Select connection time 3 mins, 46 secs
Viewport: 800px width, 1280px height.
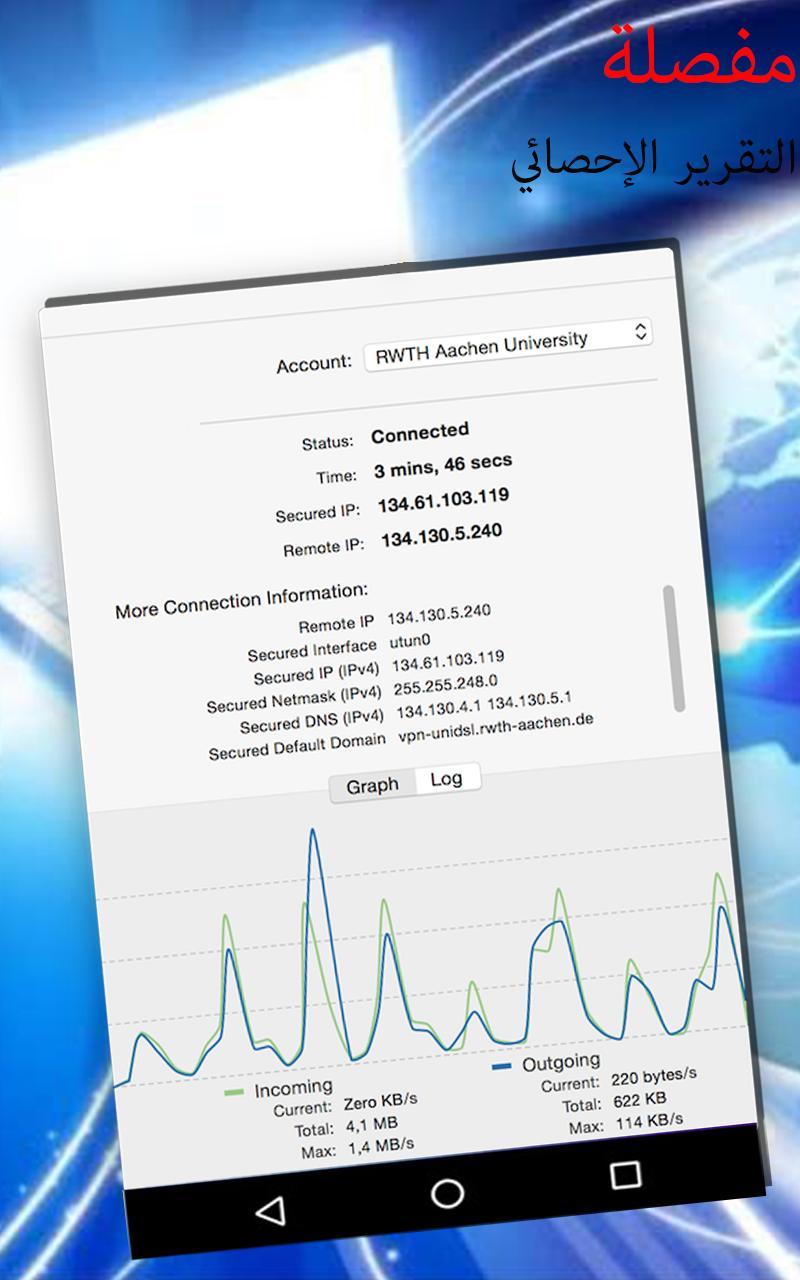[x=443, y=466]
